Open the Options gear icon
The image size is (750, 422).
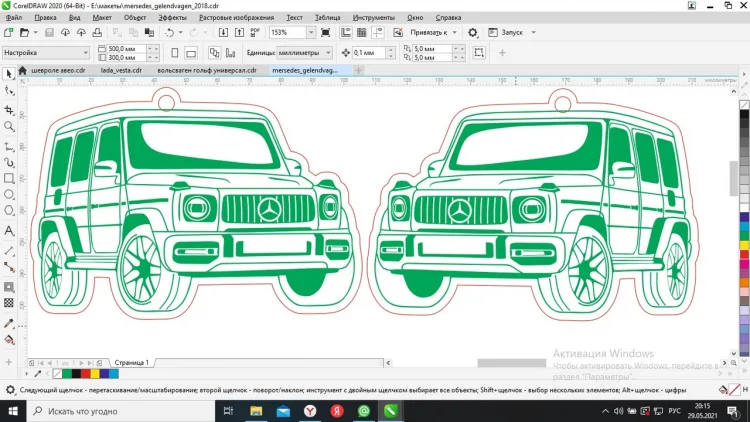coord(473,33)
